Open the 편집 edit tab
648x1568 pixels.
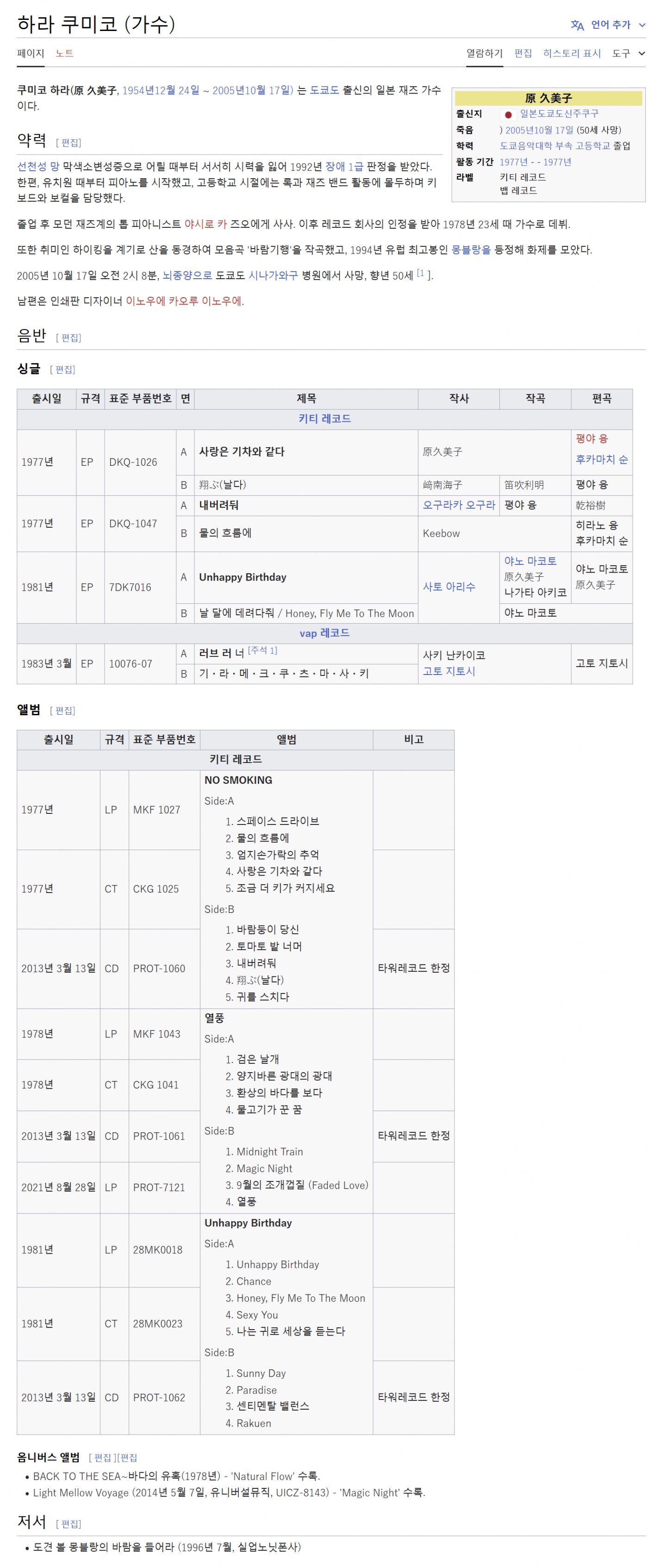point(522,54)
